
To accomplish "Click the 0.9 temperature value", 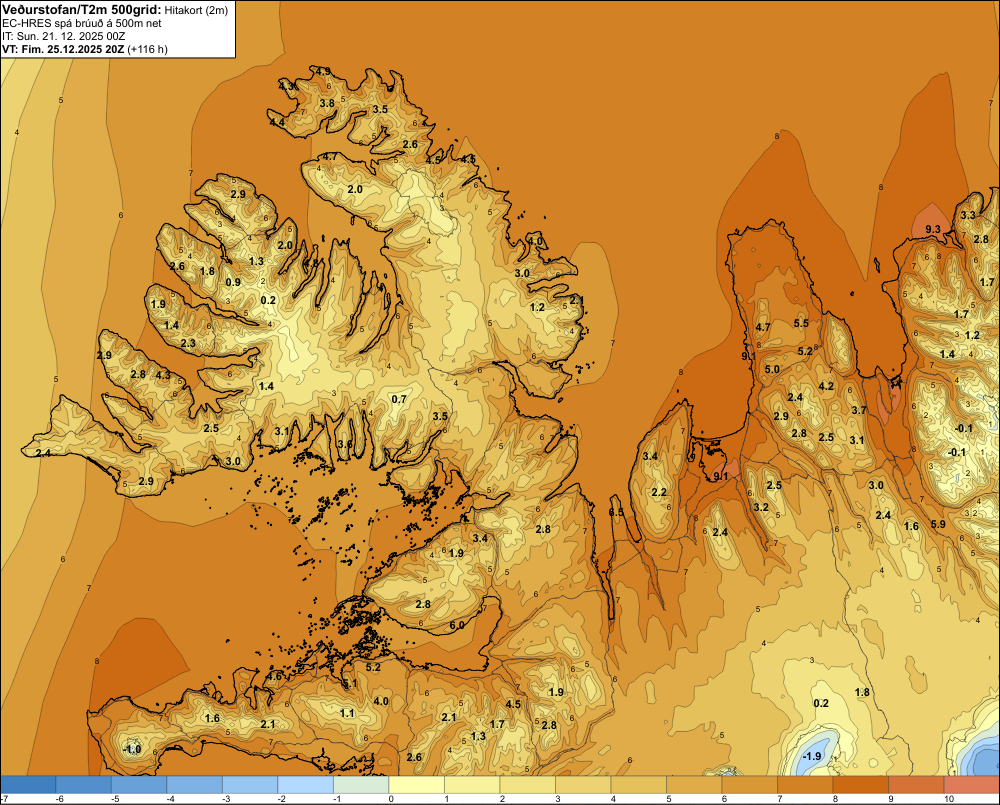I will click(x=233, y=283).
